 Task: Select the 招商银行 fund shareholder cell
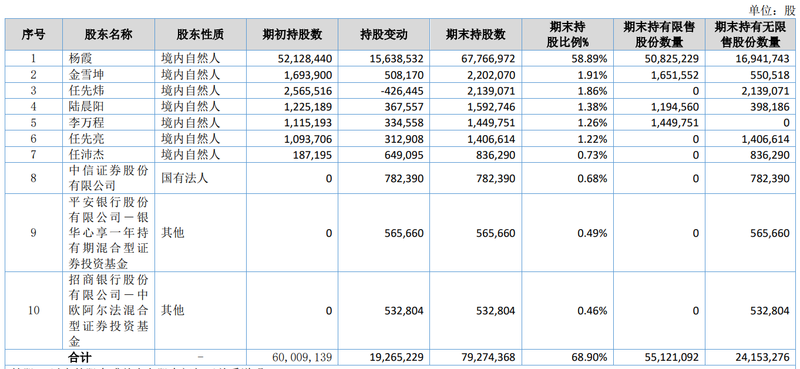(108, 310)
